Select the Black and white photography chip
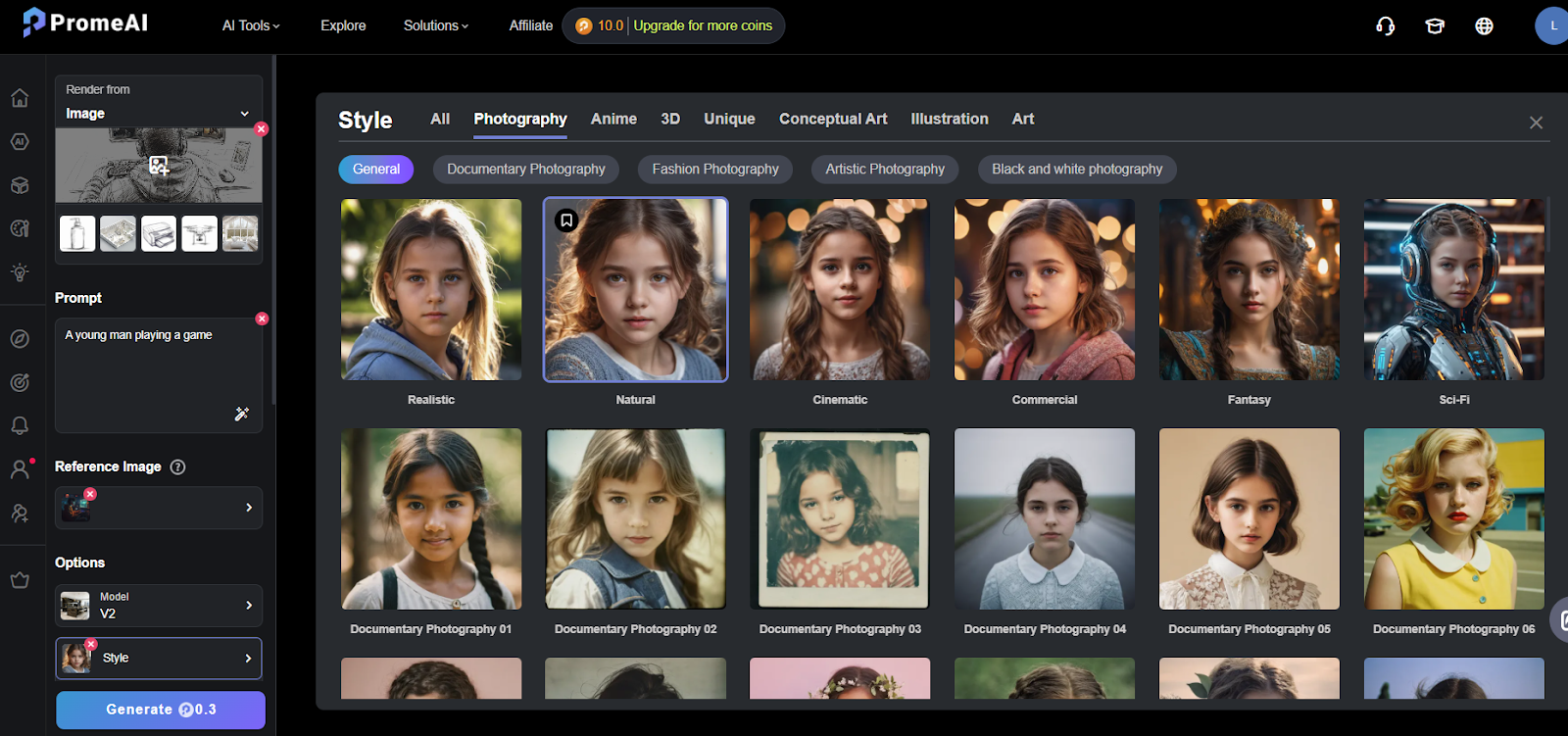This screenshot has height=736, width=1568. tap(1077, 170)
